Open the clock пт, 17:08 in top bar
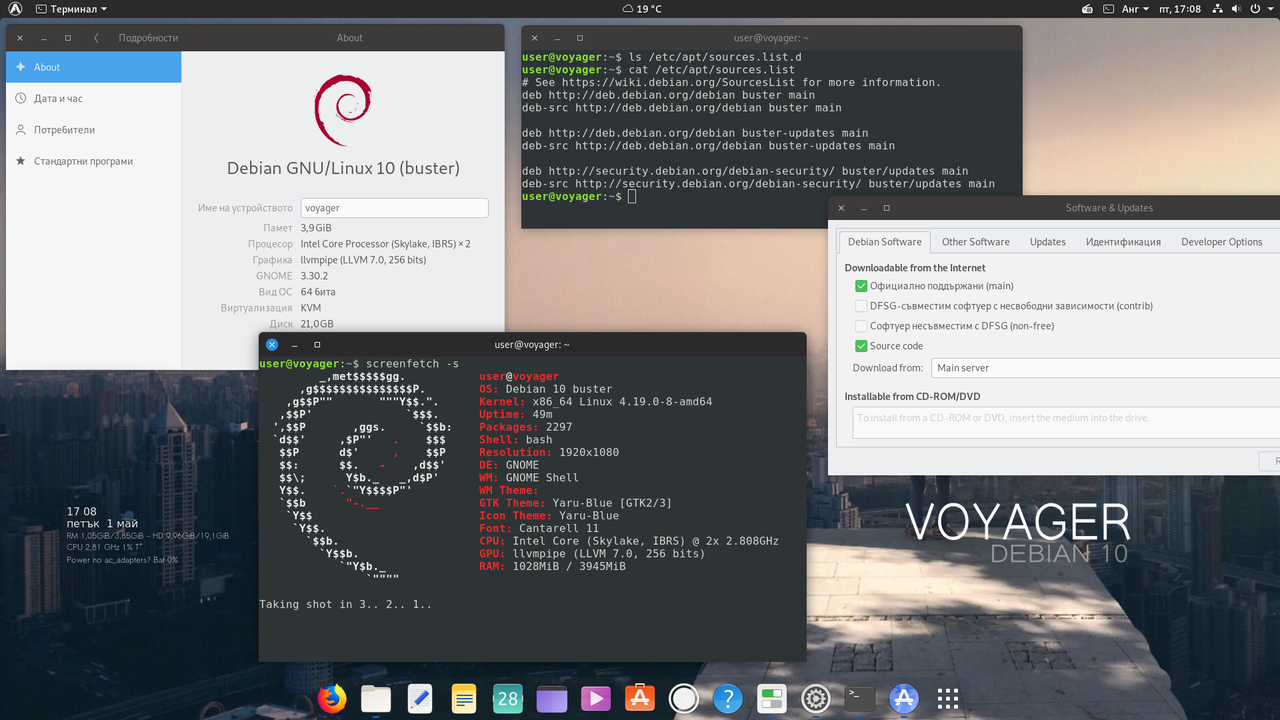1280x720 pixels. point(1180,9)
